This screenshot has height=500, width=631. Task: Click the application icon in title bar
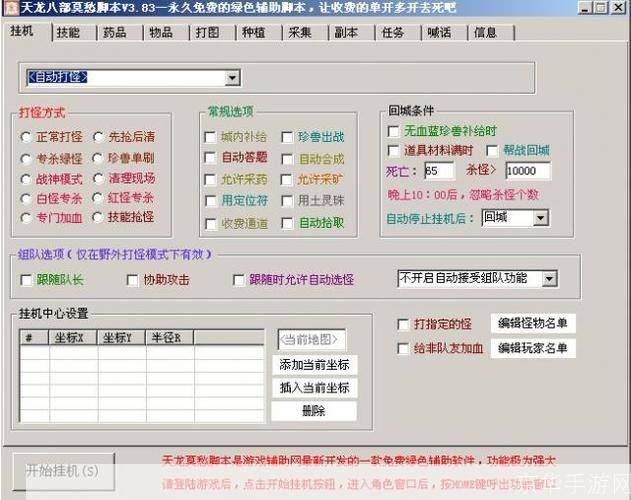click(11, 8)
